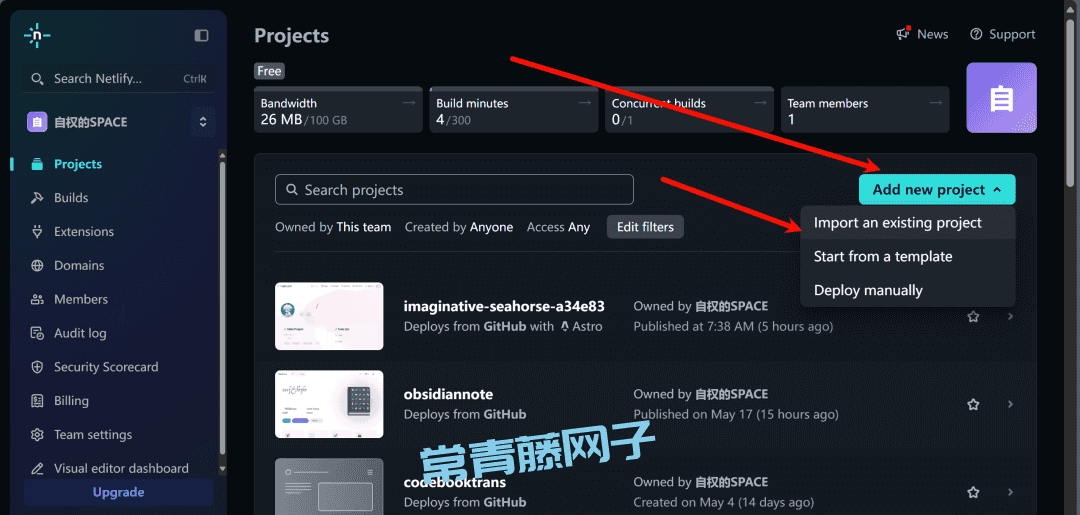Click the Concurrent builds usage card
Image resolution: width=1080 pixels, height=515 pixels.
click(689, 109)
